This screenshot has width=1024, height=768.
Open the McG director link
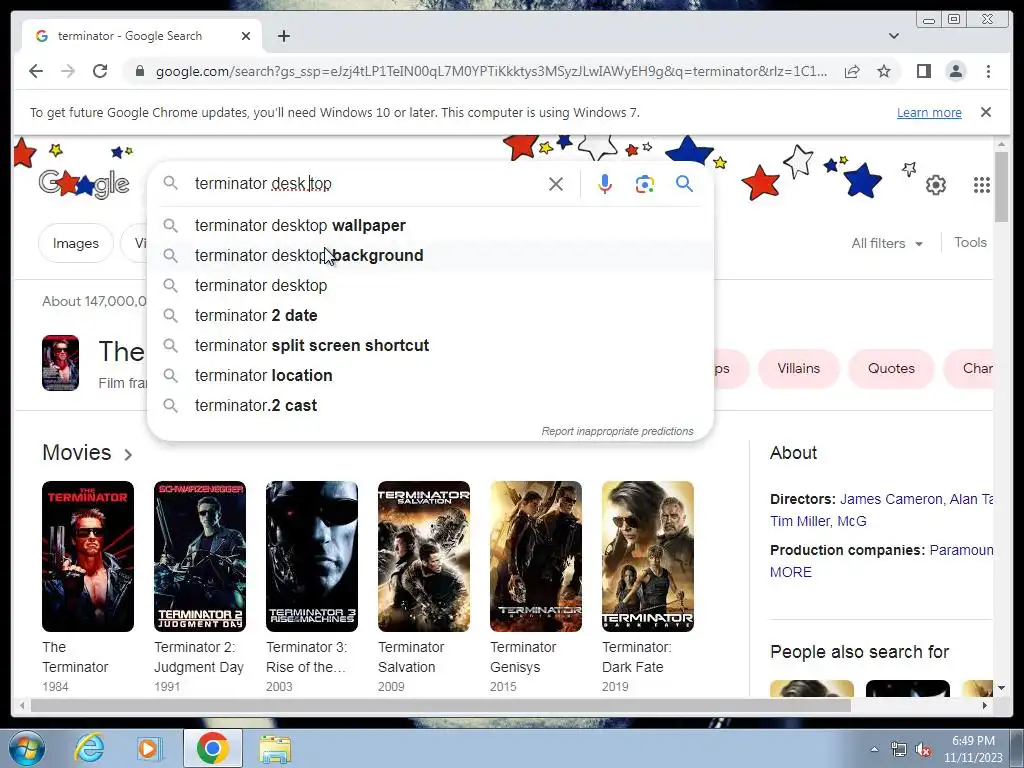852,521
